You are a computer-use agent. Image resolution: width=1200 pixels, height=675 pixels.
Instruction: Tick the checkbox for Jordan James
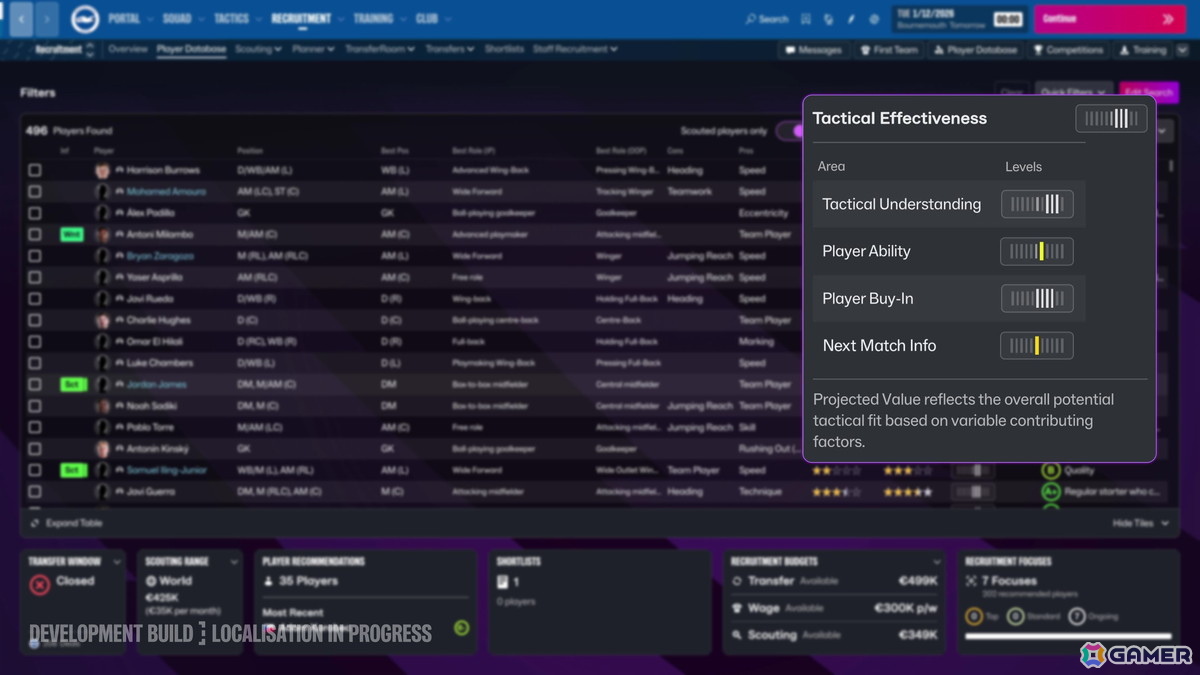35,384
